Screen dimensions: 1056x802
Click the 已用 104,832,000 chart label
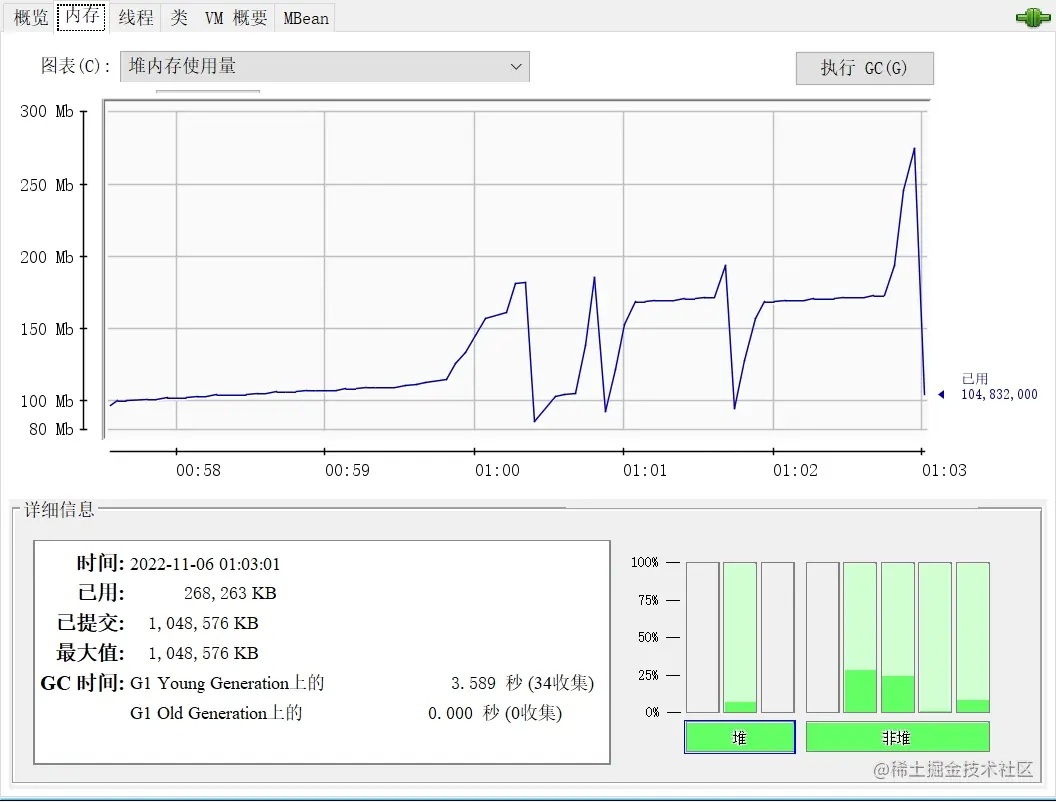[x=999, y=387]
